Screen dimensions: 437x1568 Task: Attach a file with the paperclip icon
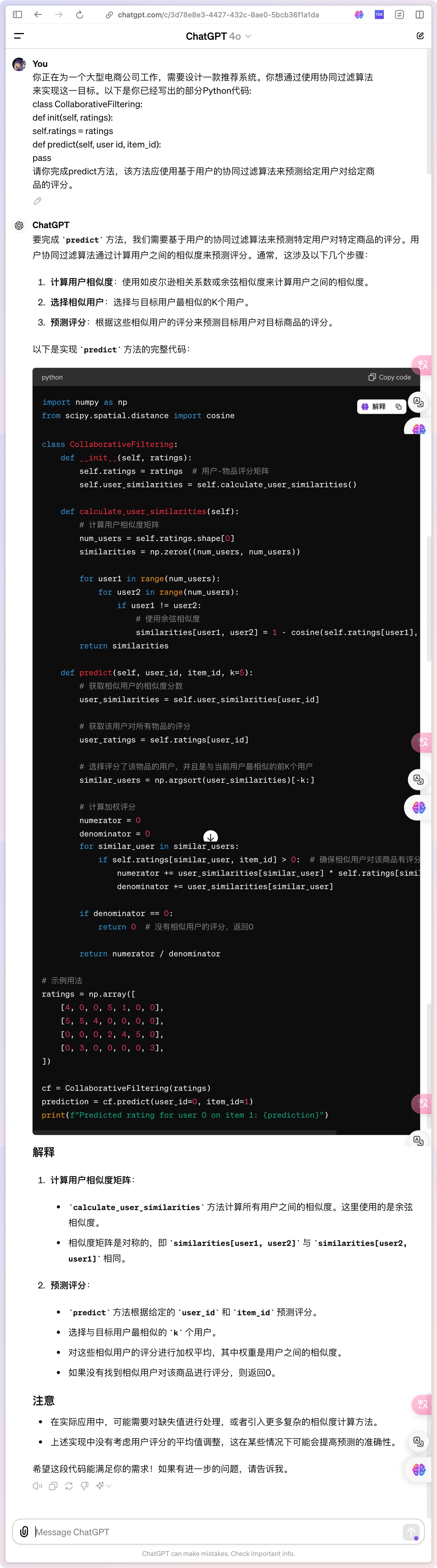24,1531
